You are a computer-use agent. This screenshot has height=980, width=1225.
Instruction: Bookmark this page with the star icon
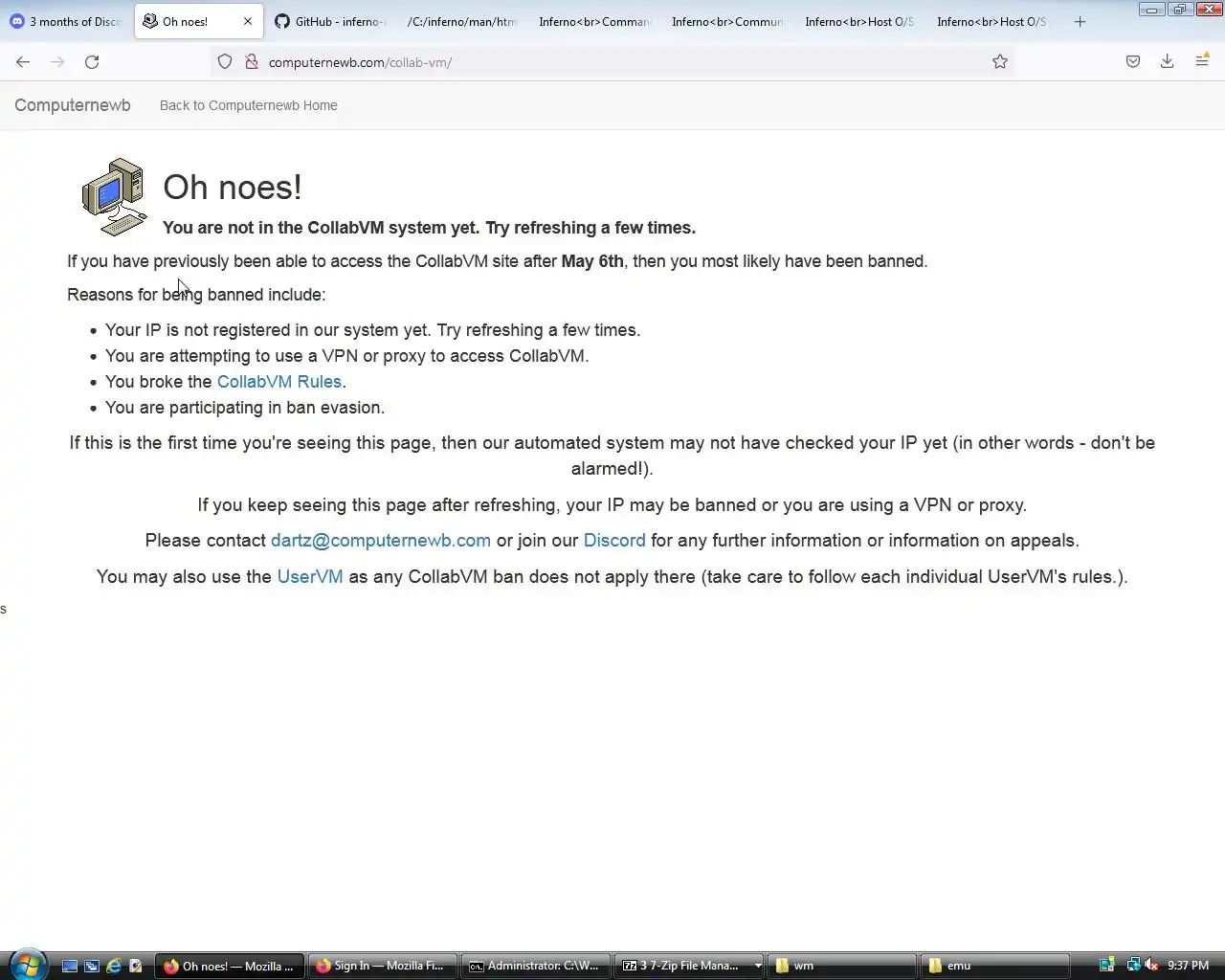pyautogui.click(x=1000, y=61)
